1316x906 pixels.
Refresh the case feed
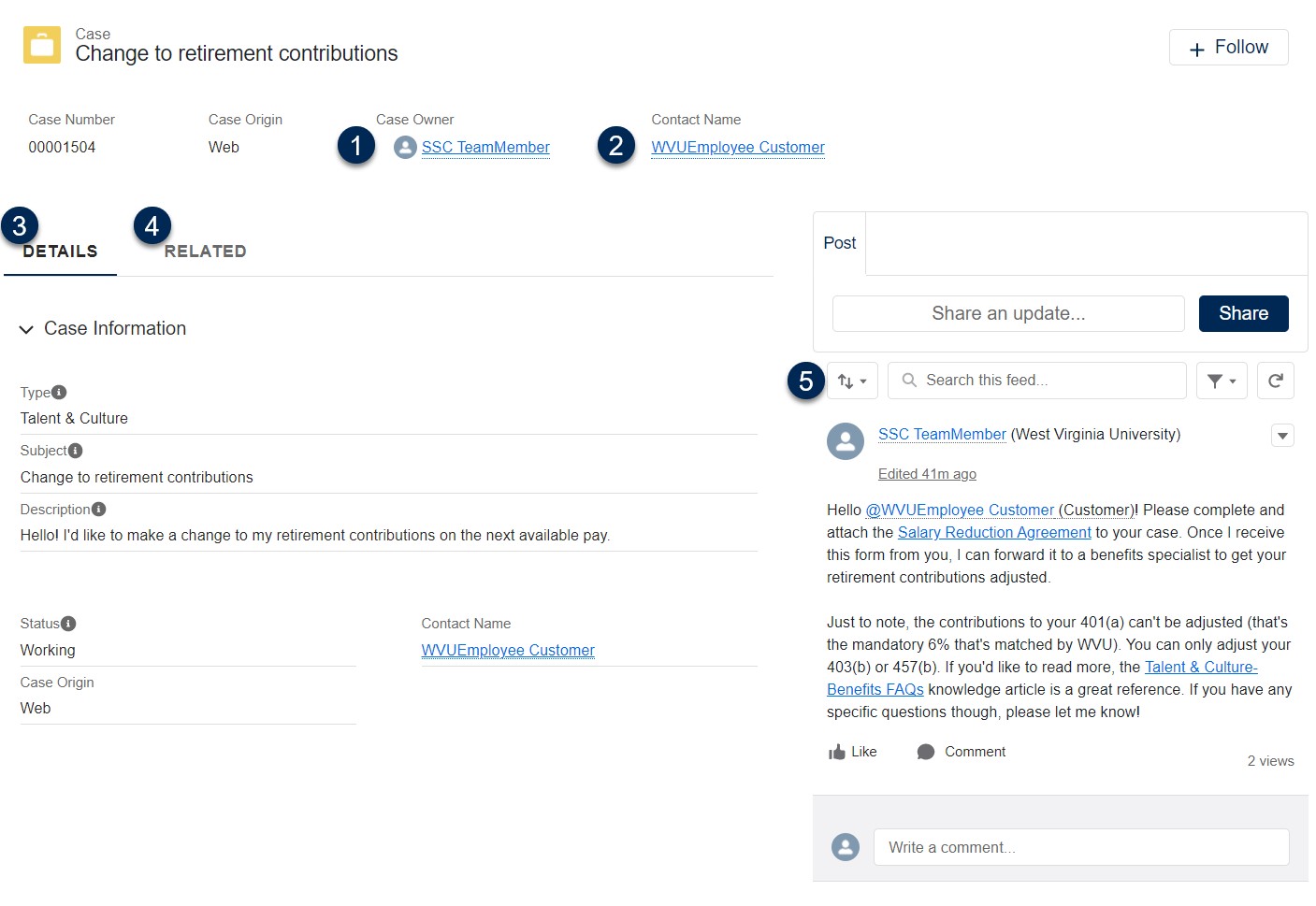point(1275,380)
